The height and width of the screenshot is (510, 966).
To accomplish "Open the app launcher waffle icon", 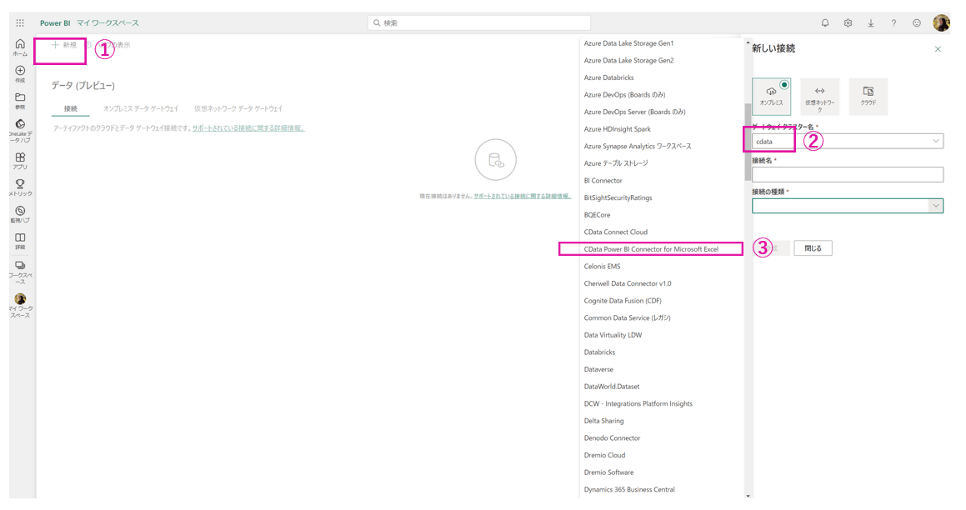I will click(x=20, y=23).
